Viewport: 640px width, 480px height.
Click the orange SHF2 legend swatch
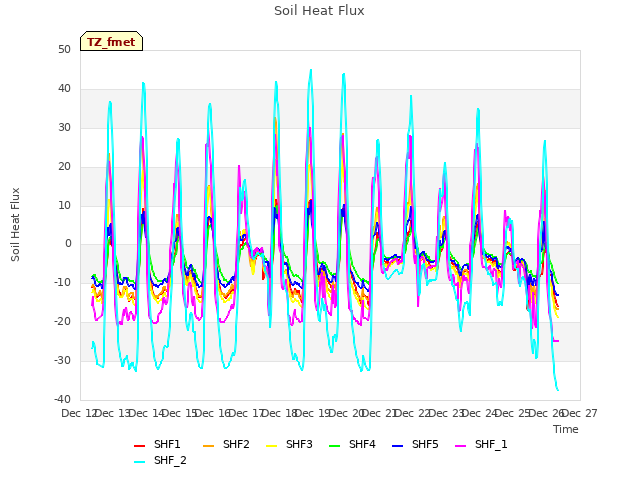[x=209, y=446]
